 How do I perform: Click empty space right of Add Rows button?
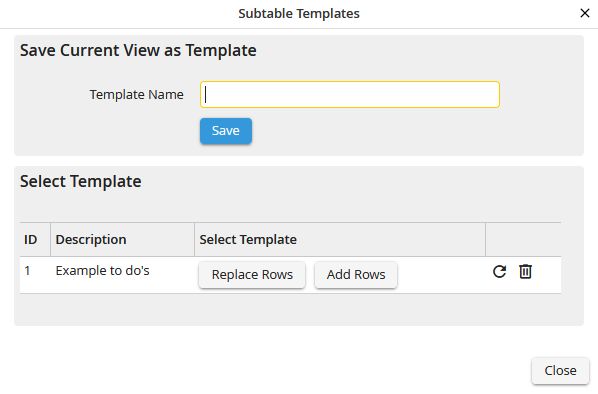pos(441,275)
